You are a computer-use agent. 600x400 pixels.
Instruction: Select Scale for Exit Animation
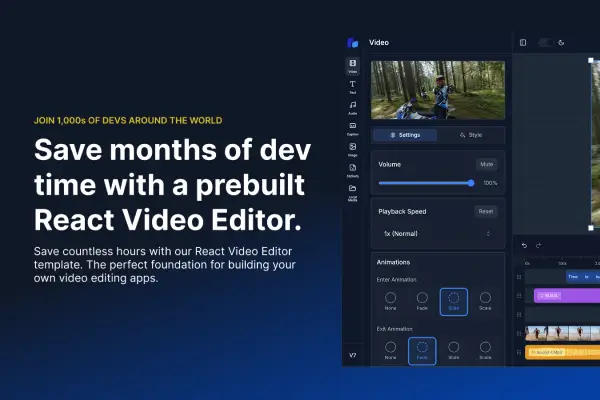485,351
